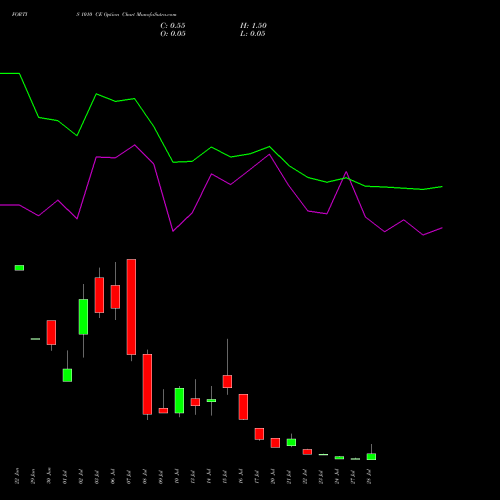The width and height of the screenshot is (500, 500).
Task: Click the small red candle above 22 Jul
Action: tap(307, 452)
